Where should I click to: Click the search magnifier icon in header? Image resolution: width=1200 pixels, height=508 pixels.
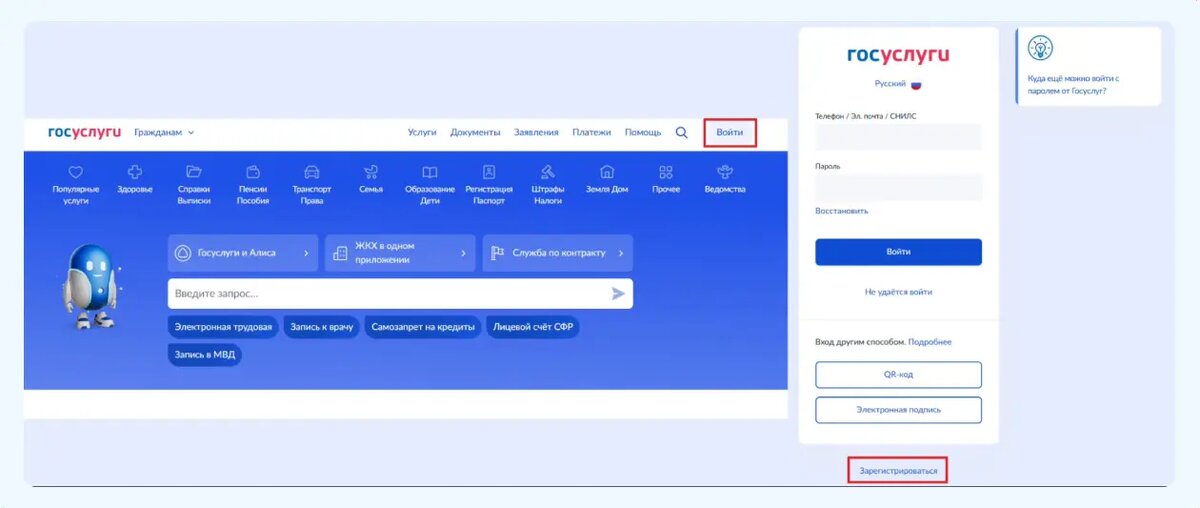click(x=682, y=132)
